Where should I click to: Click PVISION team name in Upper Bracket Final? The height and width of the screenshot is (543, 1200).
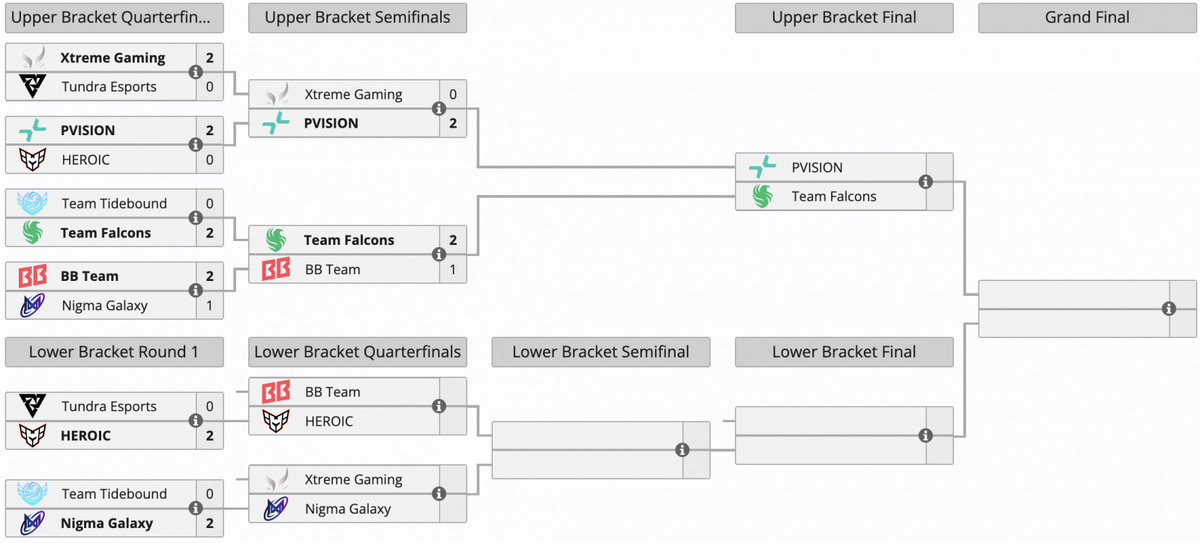[817, 167]
